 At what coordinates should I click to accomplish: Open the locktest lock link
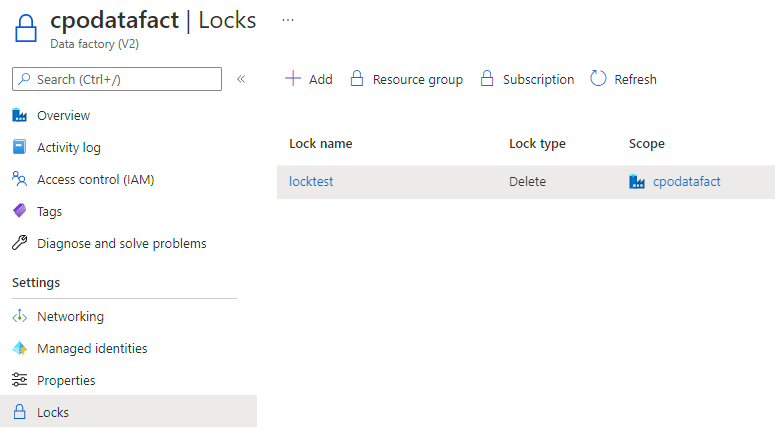[x=311, y=181]
